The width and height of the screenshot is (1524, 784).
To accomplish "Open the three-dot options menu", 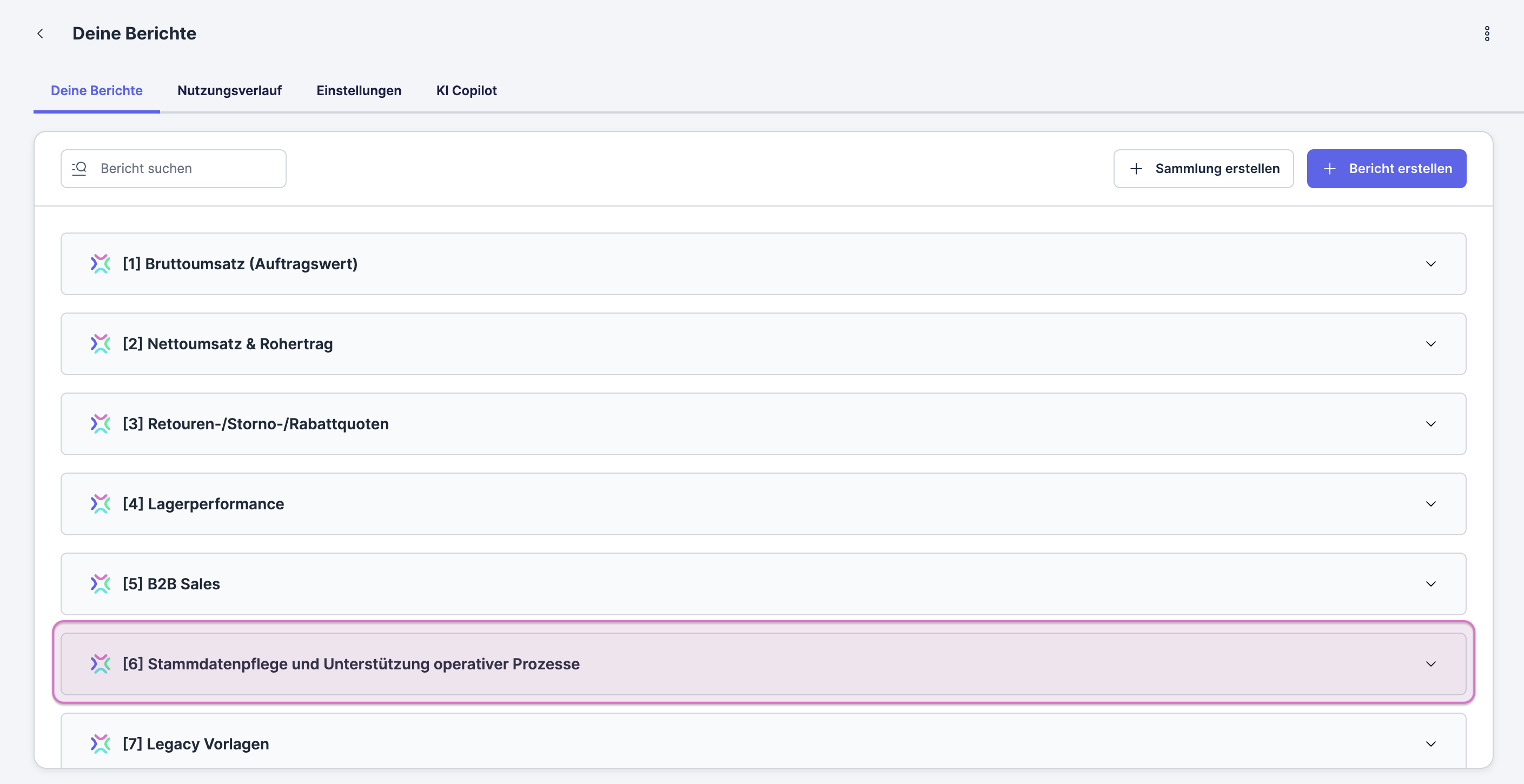I will tap(1487, 34).
